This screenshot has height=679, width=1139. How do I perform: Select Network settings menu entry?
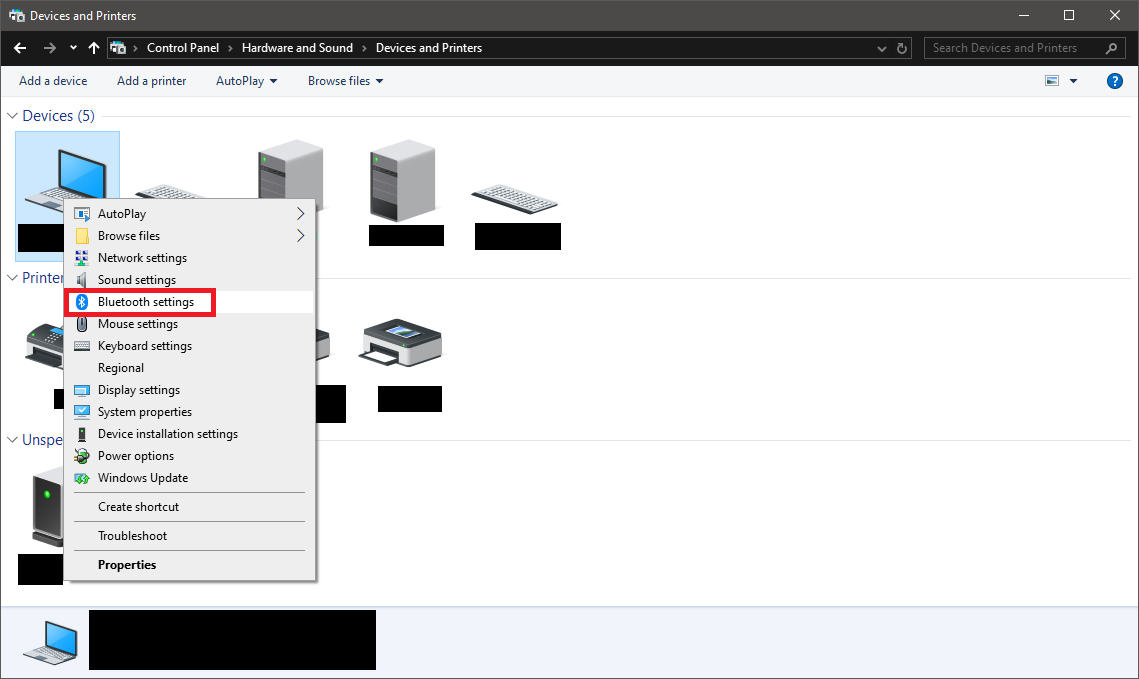[190, 258]
